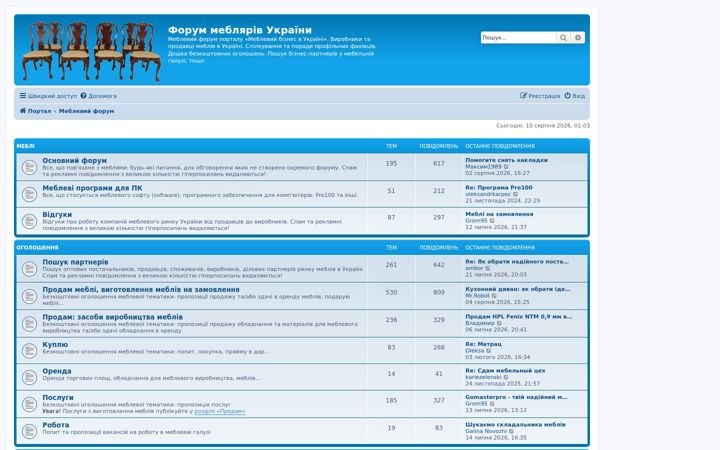The width and height of the screenshot is (720, 450).
Task: Open Продам: засоби виробництва меблів forum
Action: [x=112, y=317]
